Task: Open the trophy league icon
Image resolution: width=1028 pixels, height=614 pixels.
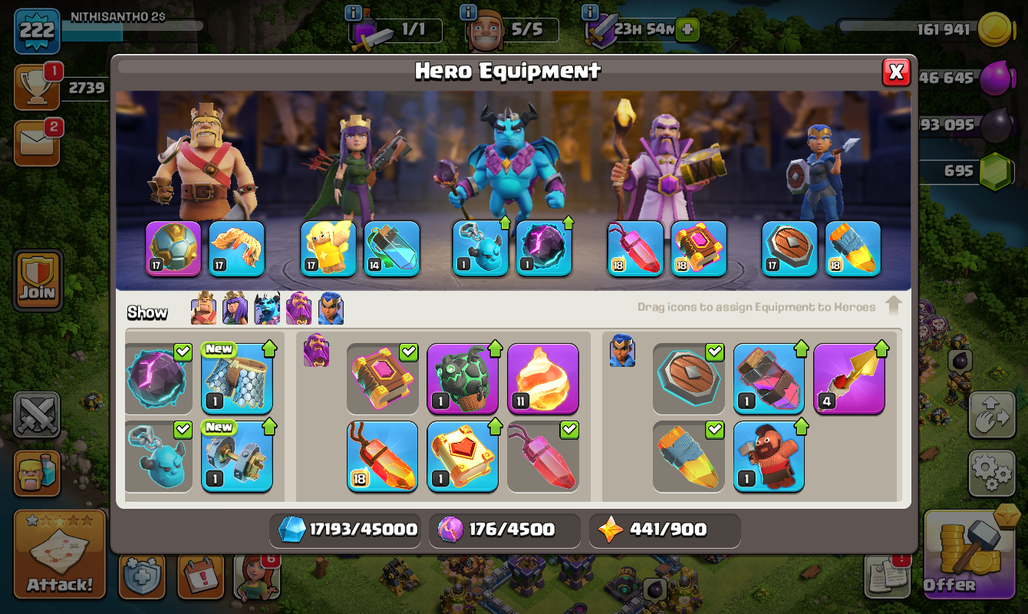Action: pos(36,88)
